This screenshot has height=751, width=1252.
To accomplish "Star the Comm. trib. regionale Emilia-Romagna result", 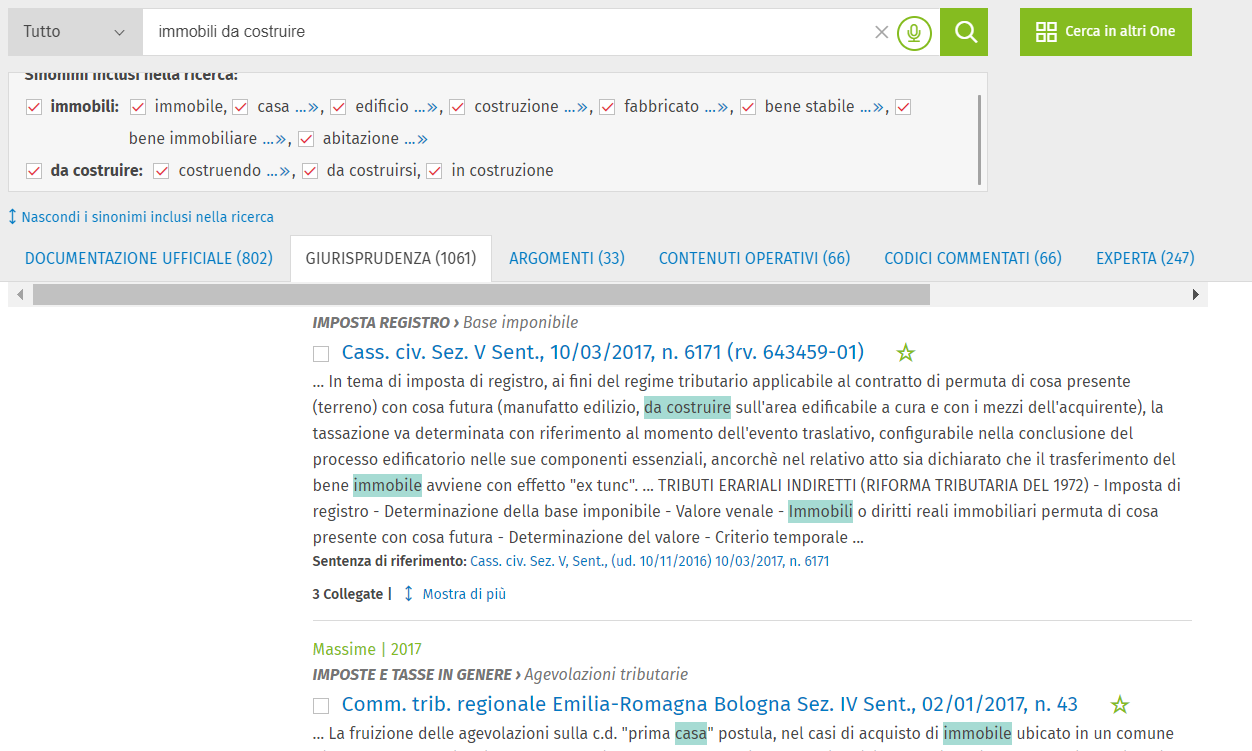I will coord(1120,705).
